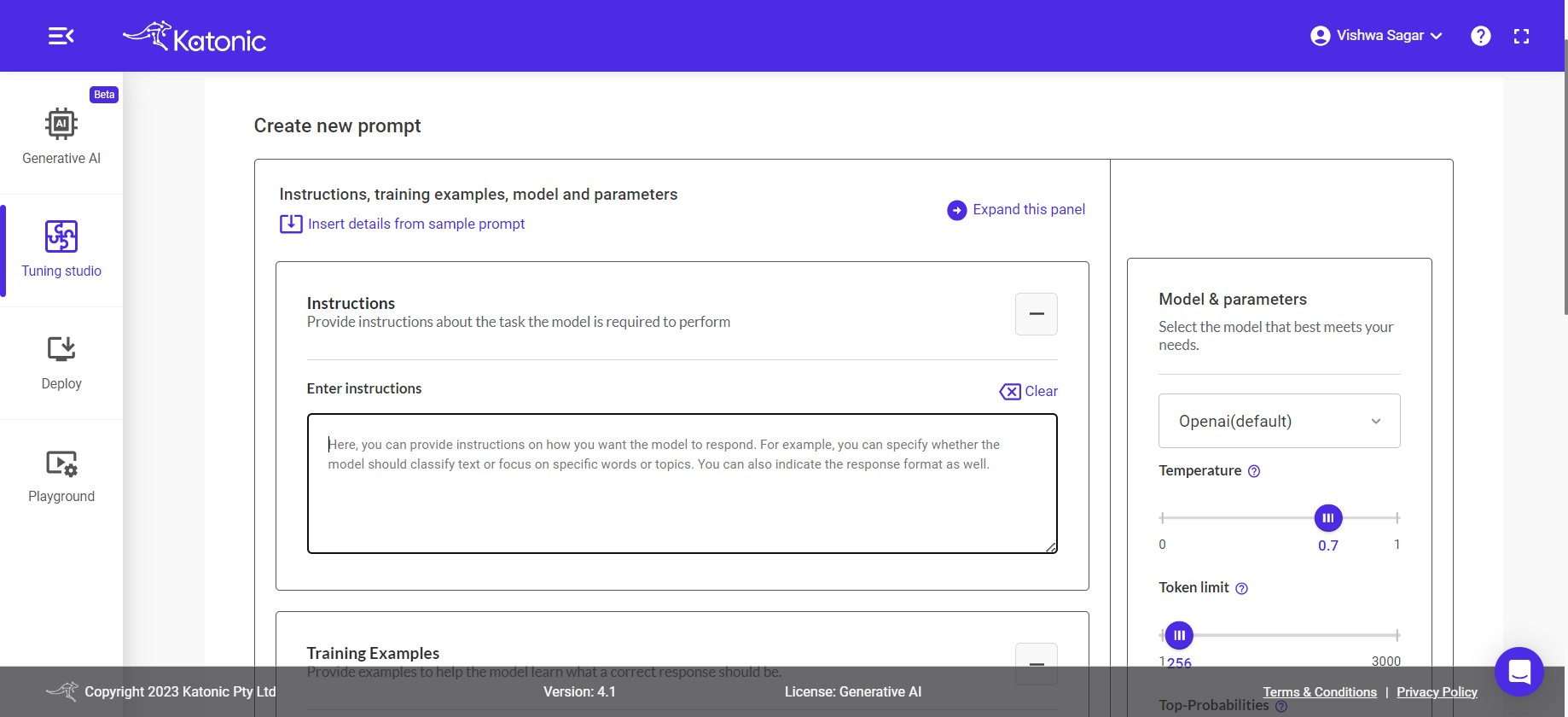1568x717 pixels.
Task: Click the page vertical scrollbar
Action: 1565,179
